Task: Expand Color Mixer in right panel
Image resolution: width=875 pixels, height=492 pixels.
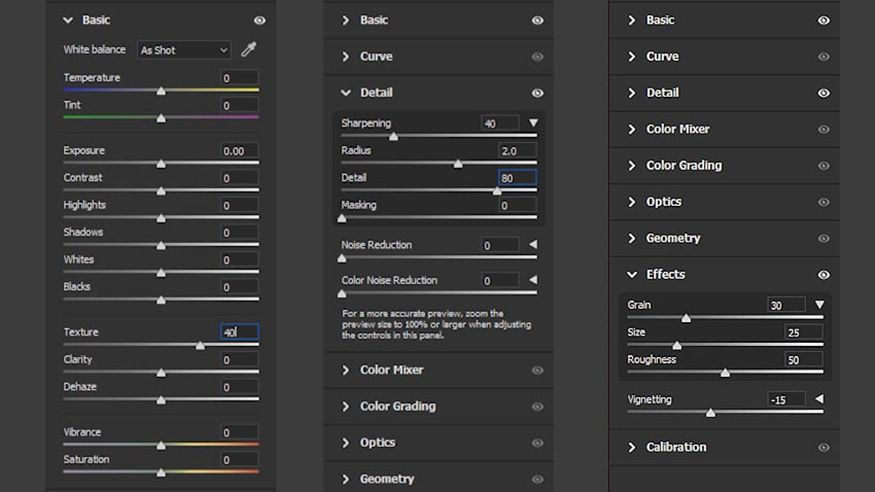Action: (632, 129)
